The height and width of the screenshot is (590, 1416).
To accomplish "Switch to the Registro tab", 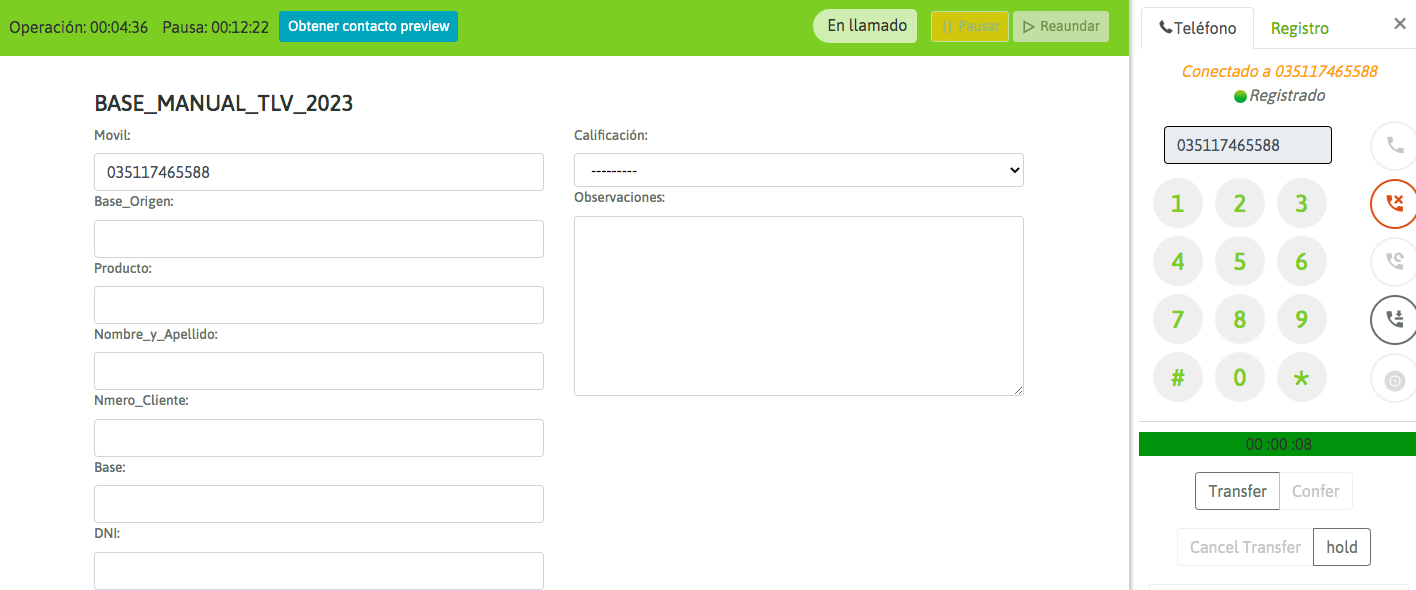I will tap(1299, 28).
